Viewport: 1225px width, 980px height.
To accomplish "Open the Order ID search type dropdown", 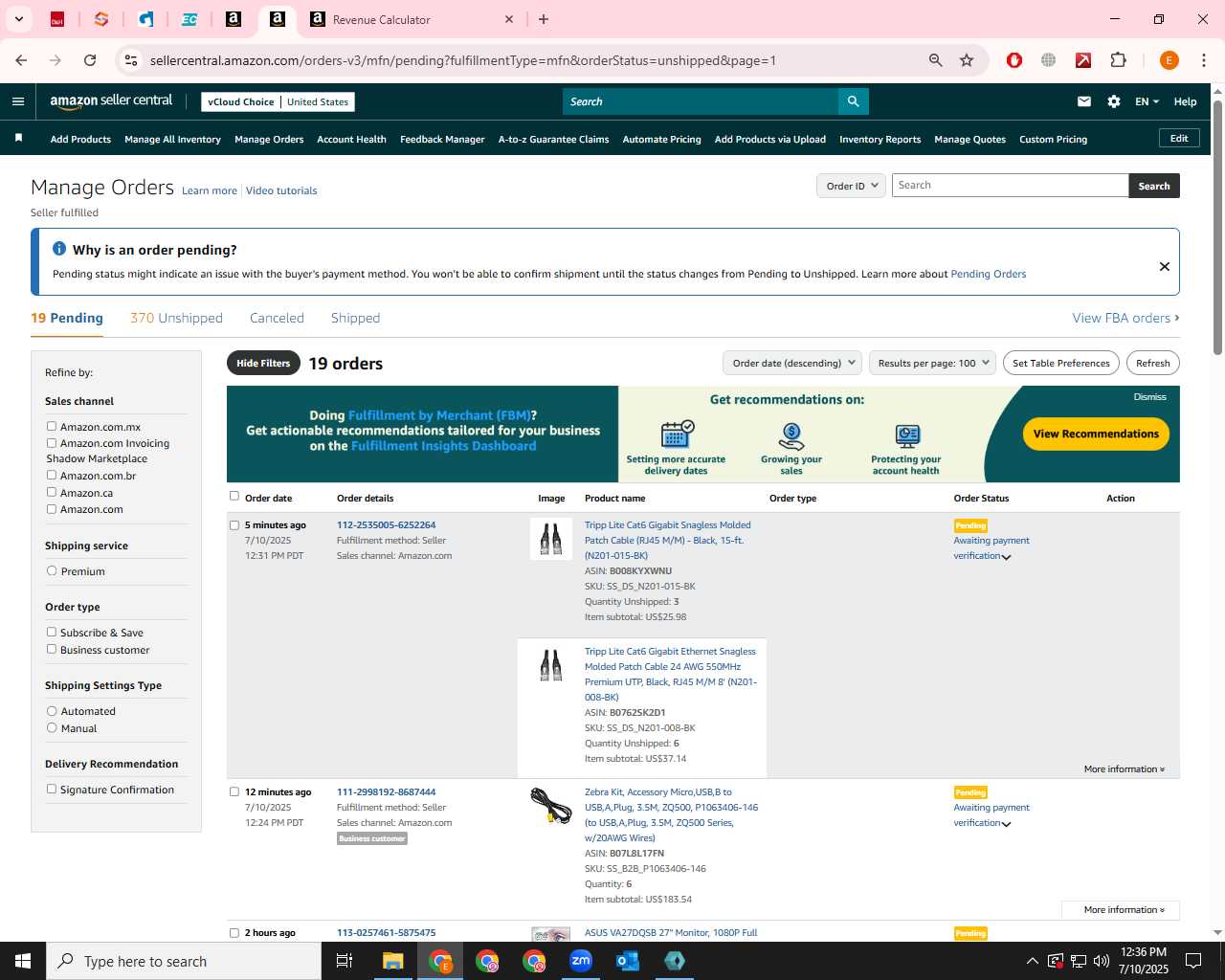I will coord(851,186).
